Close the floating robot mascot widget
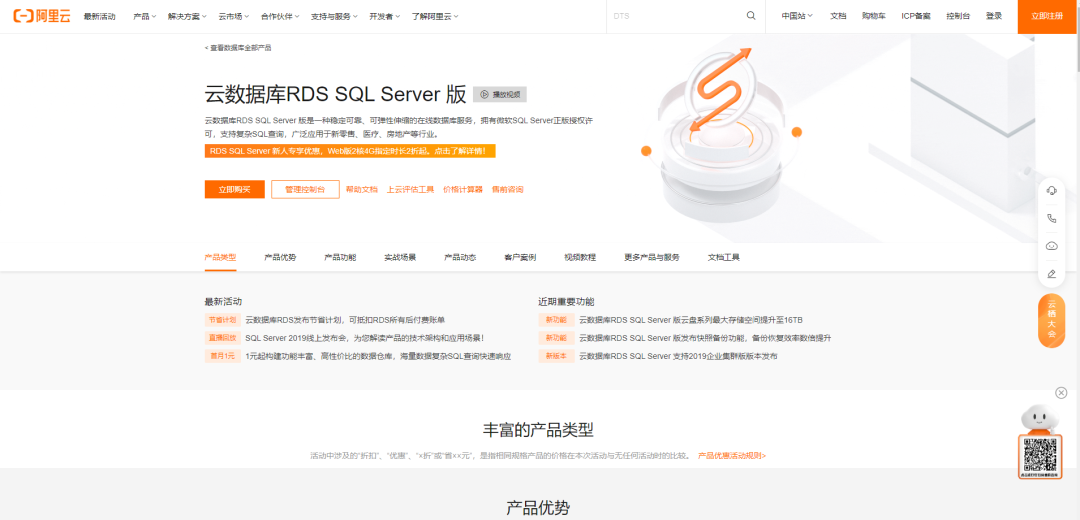The image size is (1080, 520). point(1061,393)
